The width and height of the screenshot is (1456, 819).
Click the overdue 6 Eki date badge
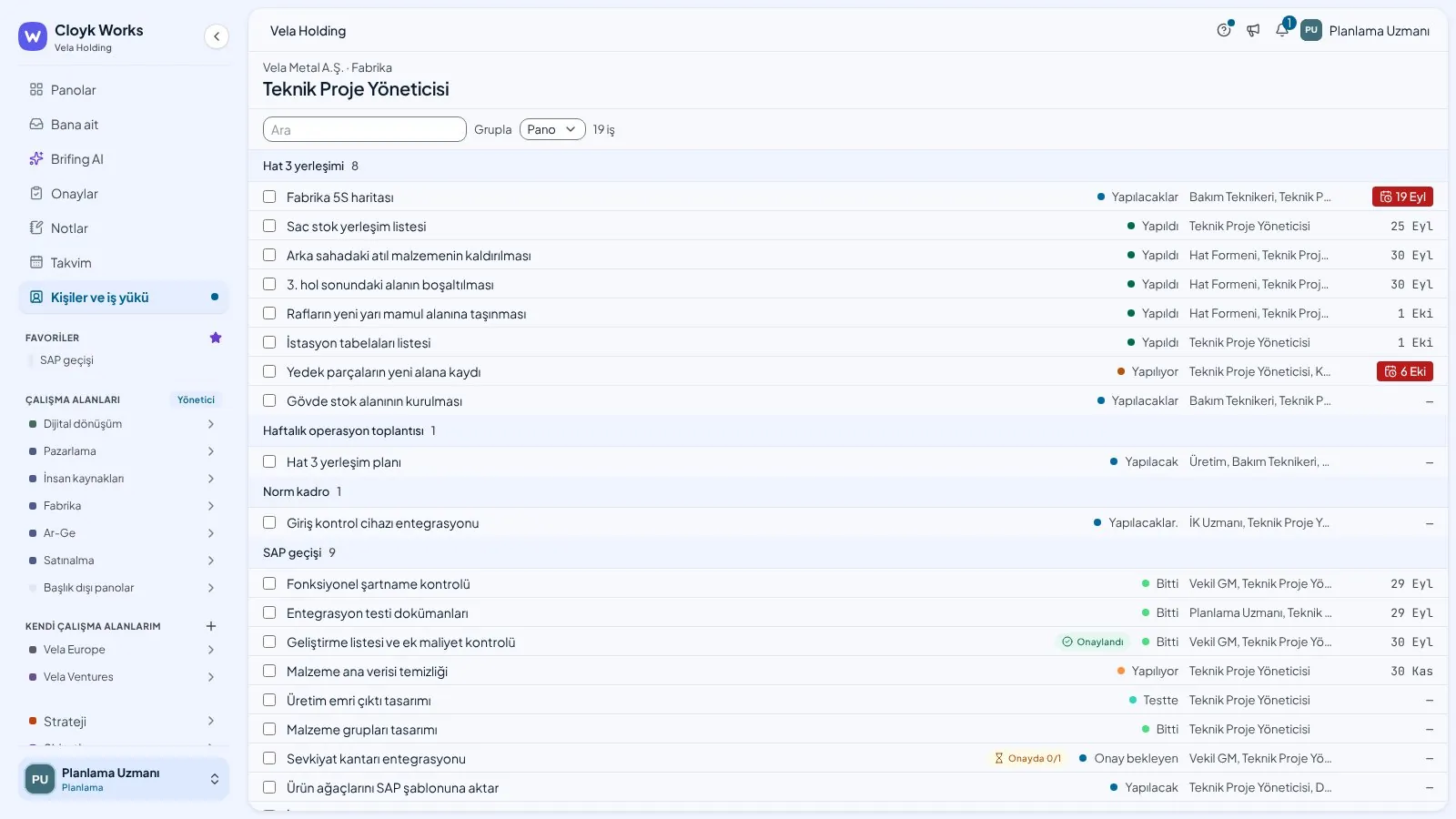click(x=1405, y=371)
